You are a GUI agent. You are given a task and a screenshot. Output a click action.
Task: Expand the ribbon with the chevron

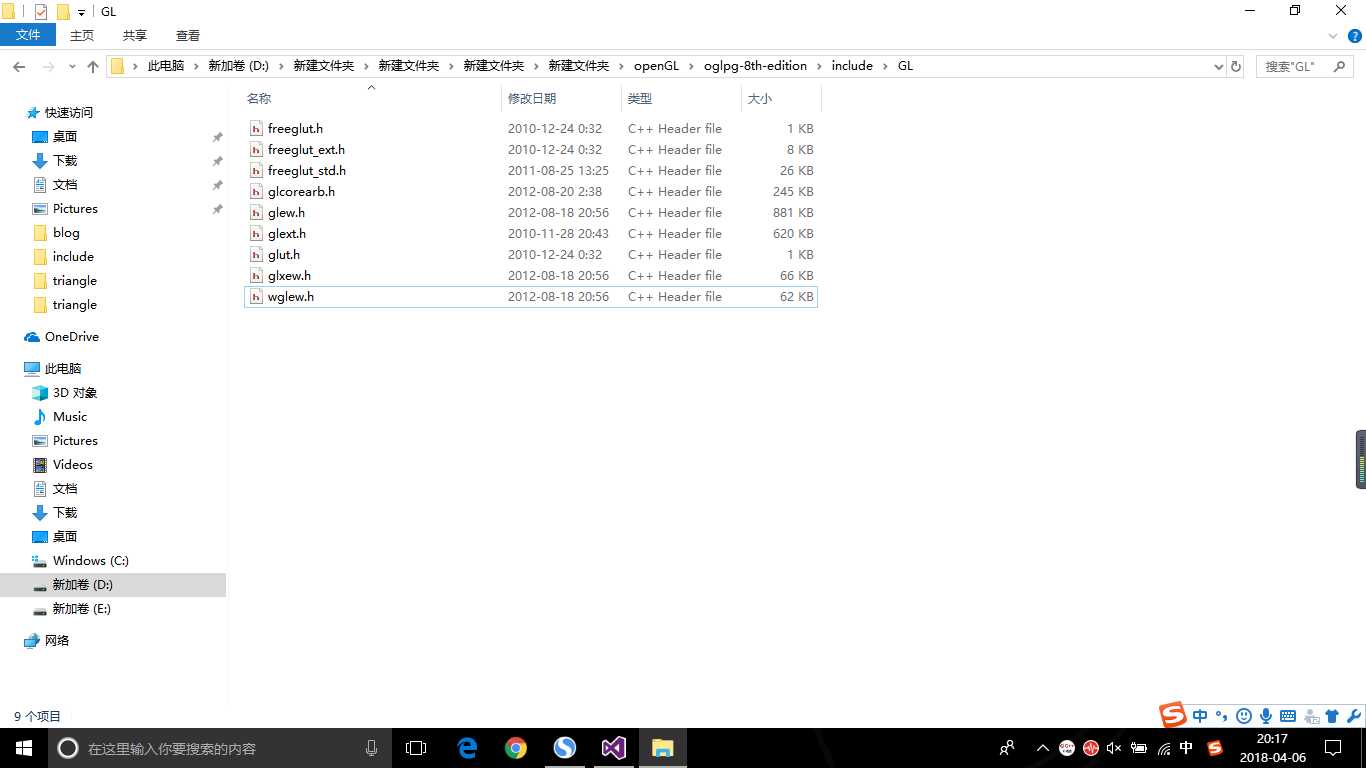click(1333, 35)
